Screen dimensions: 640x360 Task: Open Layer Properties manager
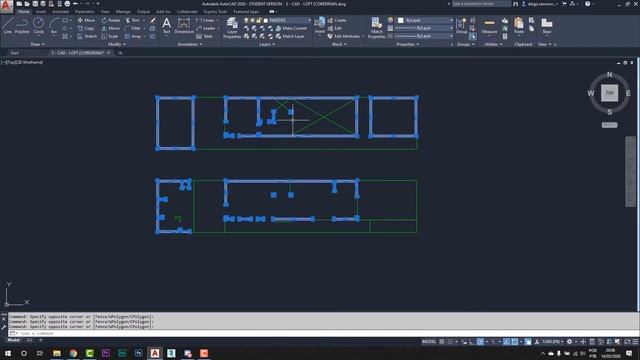click(x=232, y=28)
